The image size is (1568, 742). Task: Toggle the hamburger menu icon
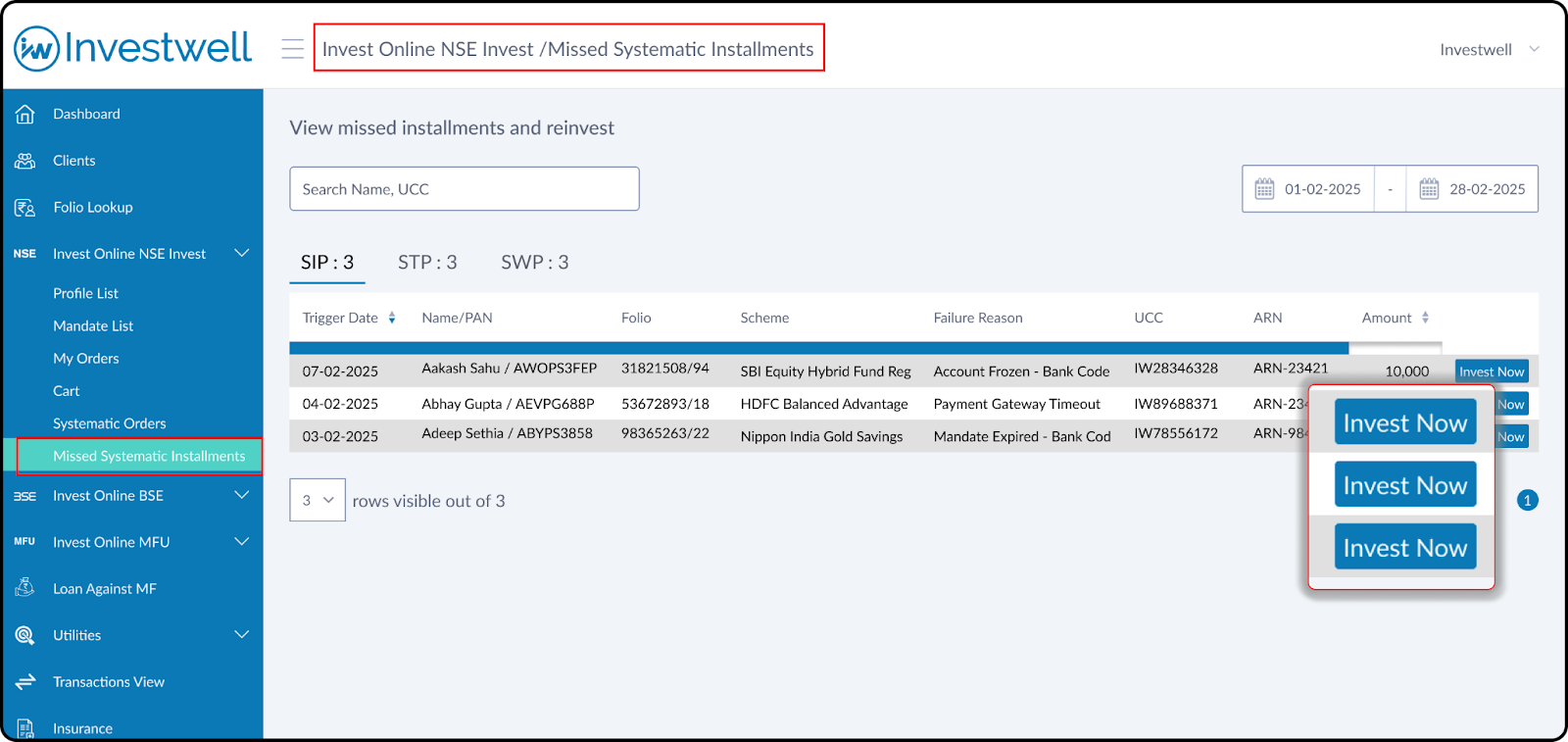pos(292,49)
